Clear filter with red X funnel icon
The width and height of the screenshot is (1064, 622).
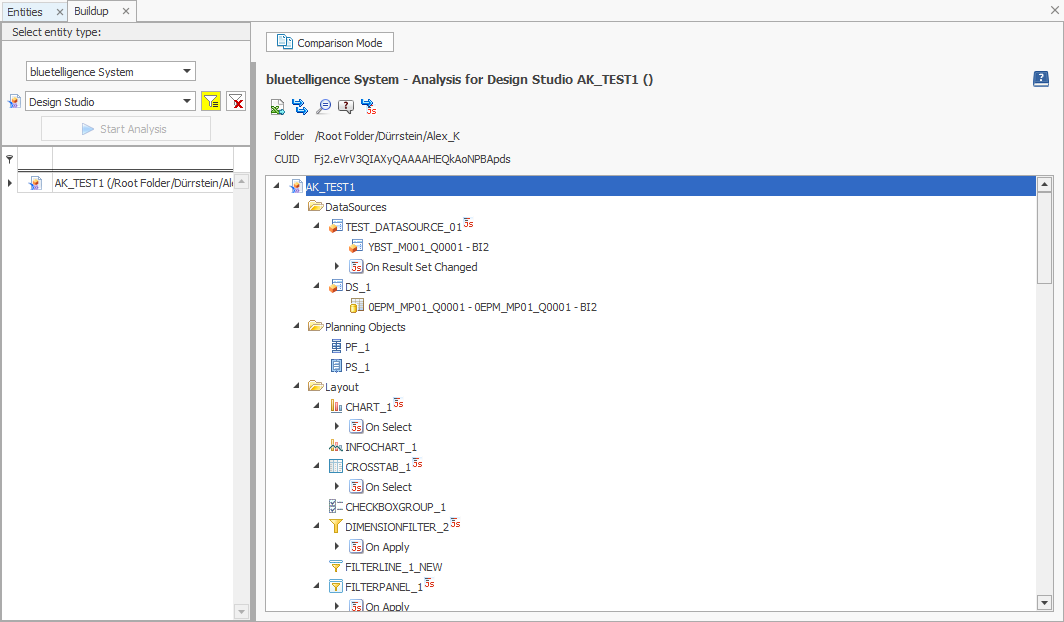[x=236, y=101]
